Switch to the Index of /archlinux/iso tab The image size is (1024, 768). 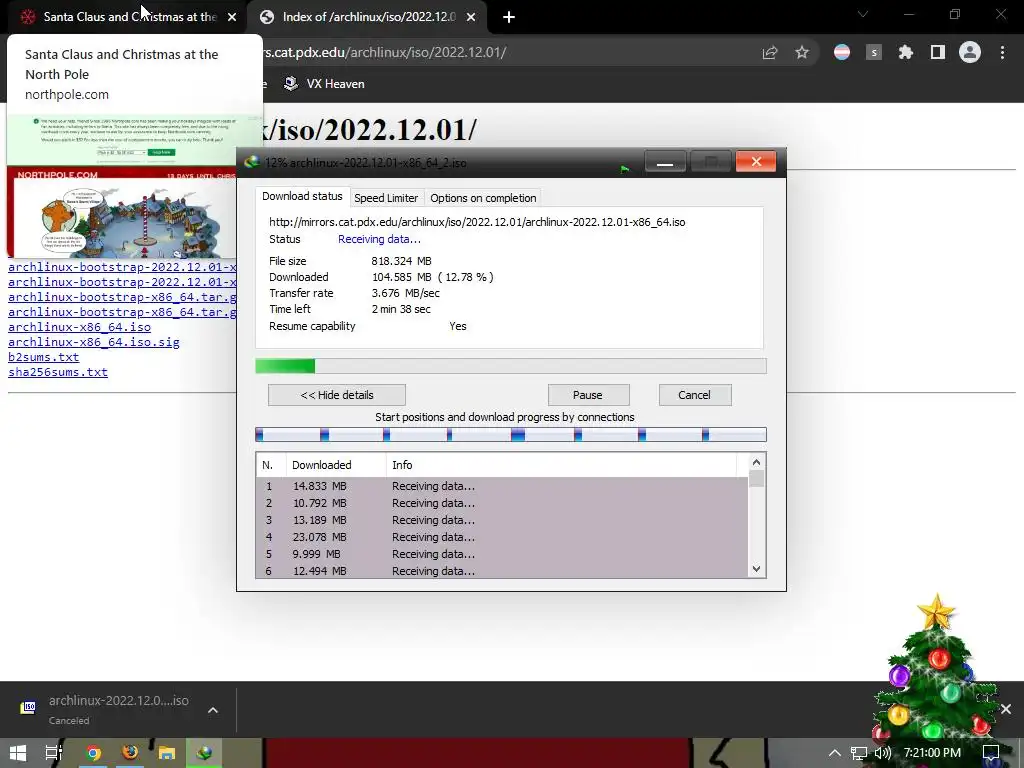click(x=368, y=17)
